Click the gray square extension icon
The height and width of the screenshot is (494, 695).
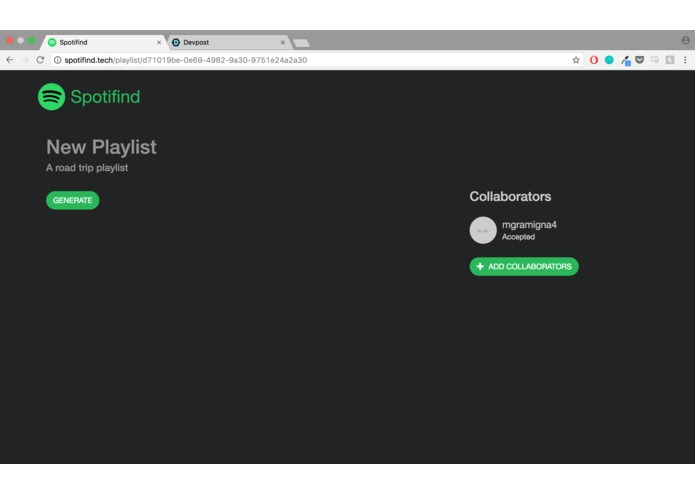pyautogui.click(x=670, y=60)
